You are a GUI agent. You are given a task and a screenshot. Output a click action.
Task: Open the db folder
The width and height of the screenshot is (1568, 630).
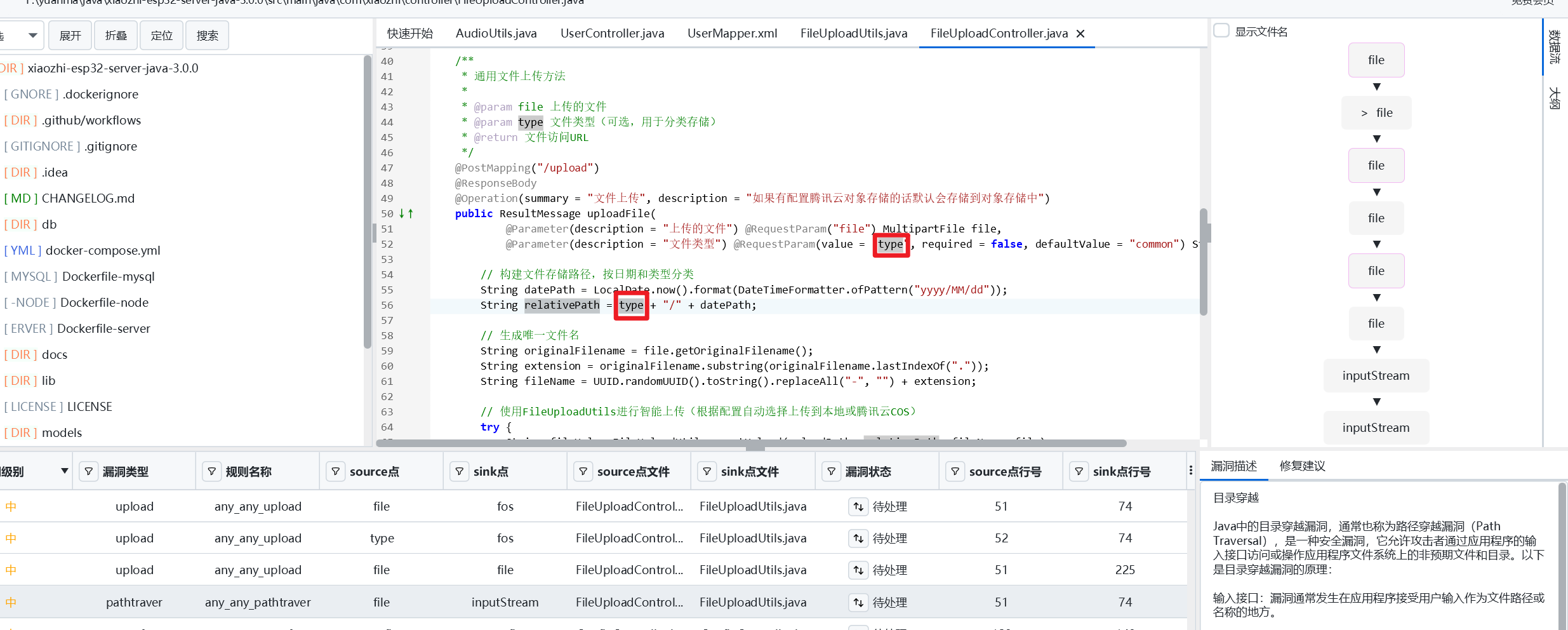pos(30,225)
